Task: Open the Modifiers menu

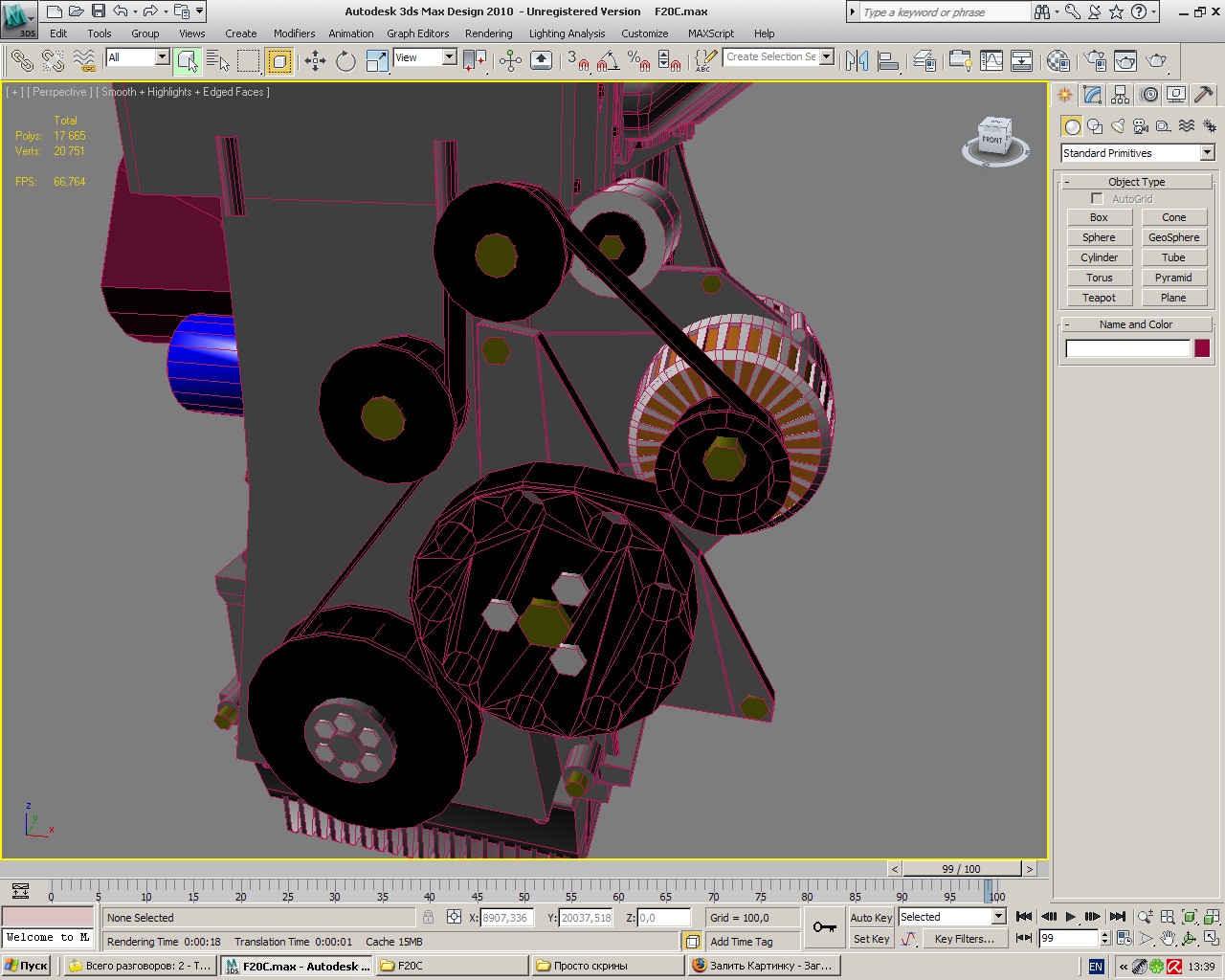Action: point(294,33)
